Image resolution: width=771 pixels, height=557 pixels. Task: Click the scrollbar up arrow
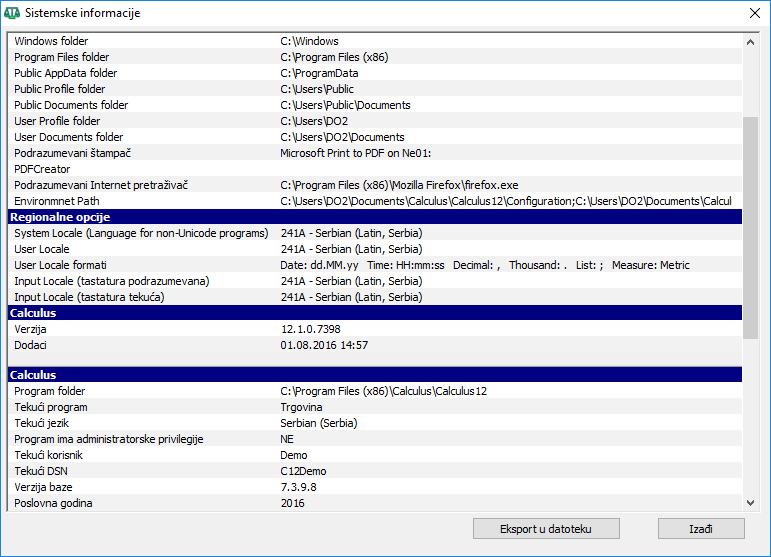tap(751, 41)
